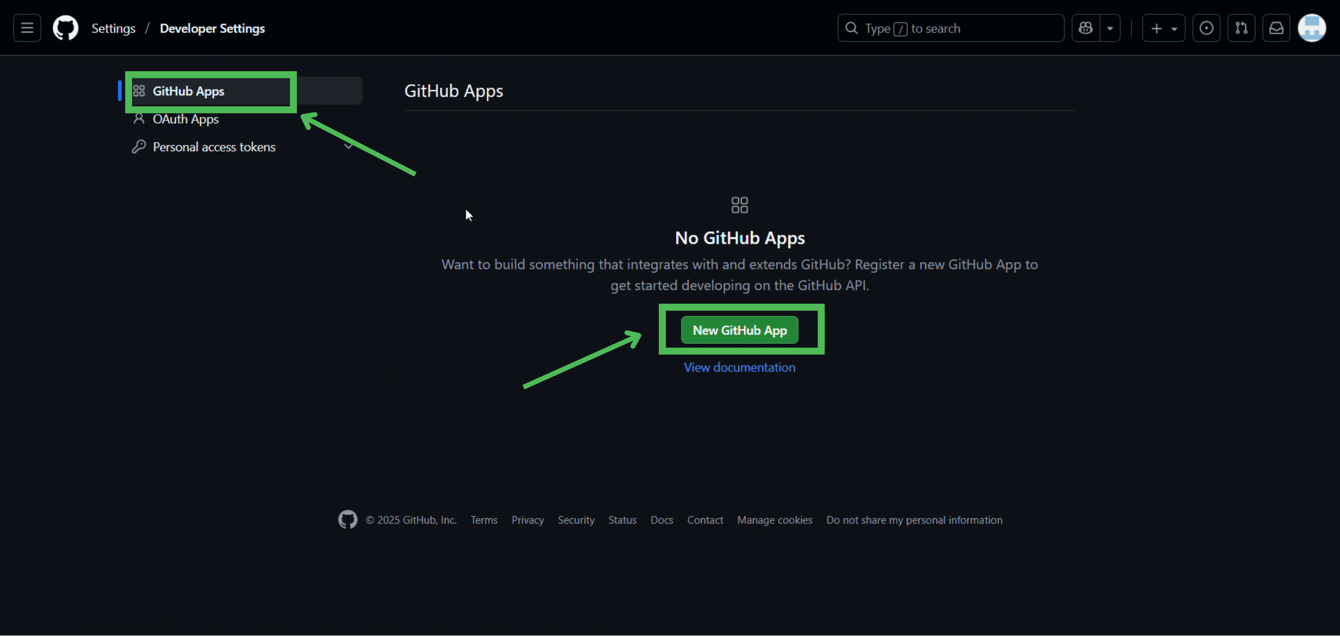Image resolution: width=1340 pixels, height=636 pixels.
Task: Click the New GitHub App button
Action: pos(740,330)
